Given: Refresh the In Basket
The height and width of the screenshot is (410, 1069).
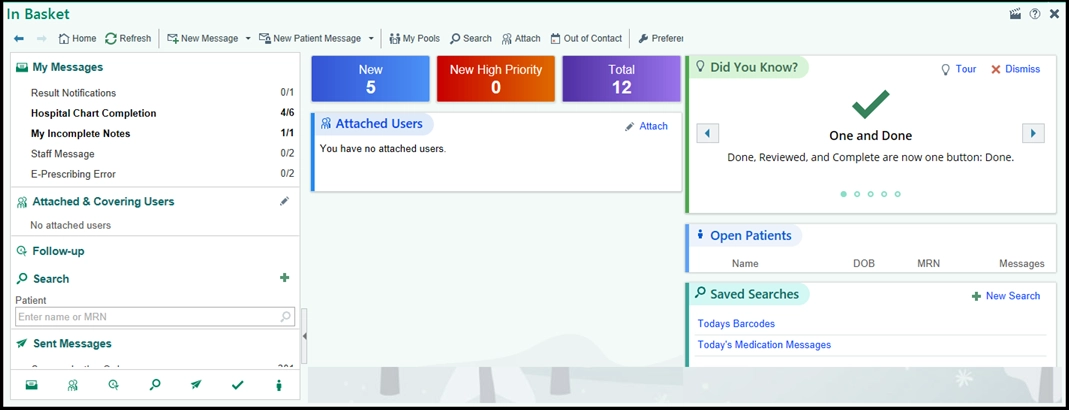Looking at the screenshot, I should tap(128, 39).
